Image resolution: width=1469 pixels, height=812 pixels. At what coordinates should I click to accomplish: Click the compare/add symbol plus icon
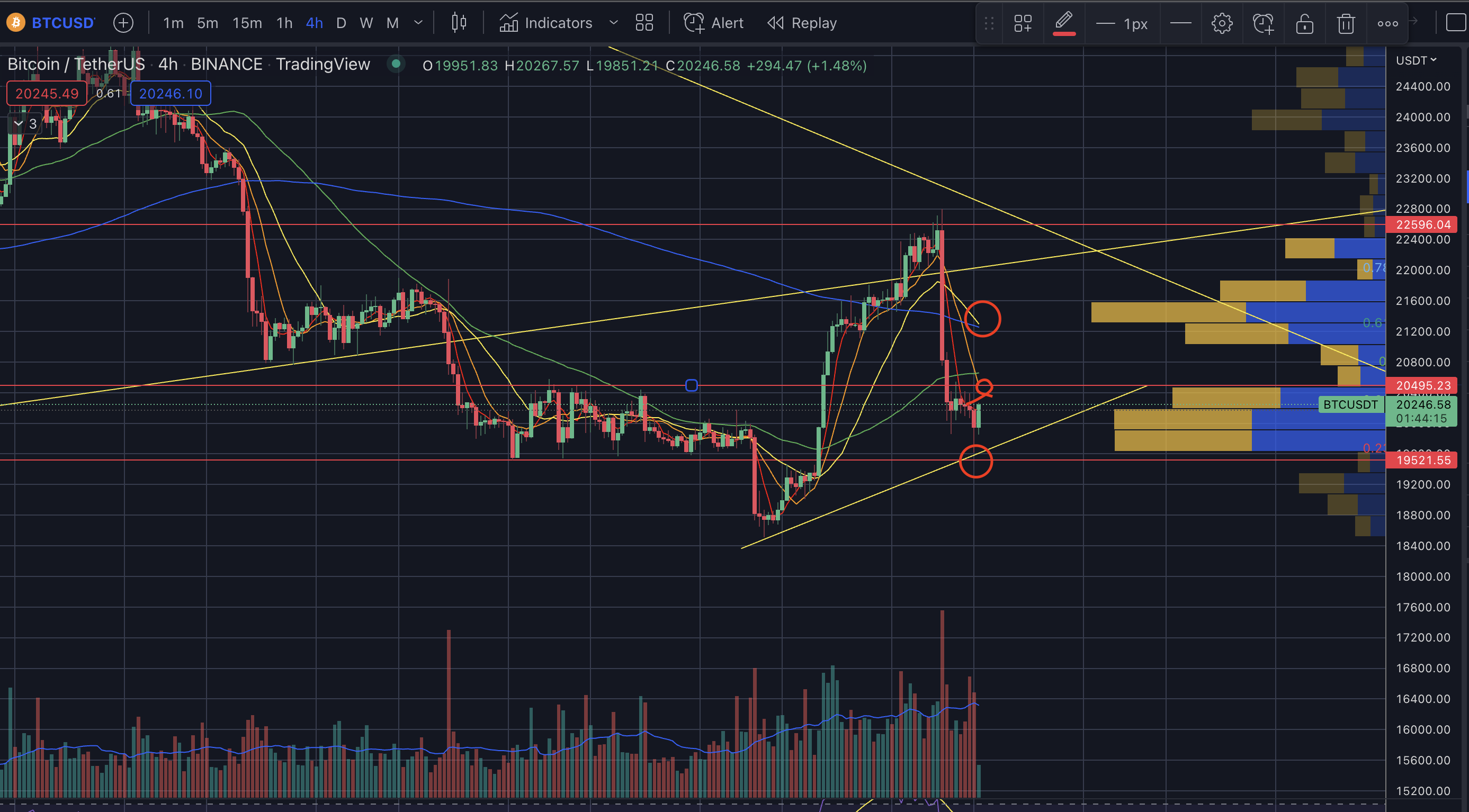[x=123, y=23]
